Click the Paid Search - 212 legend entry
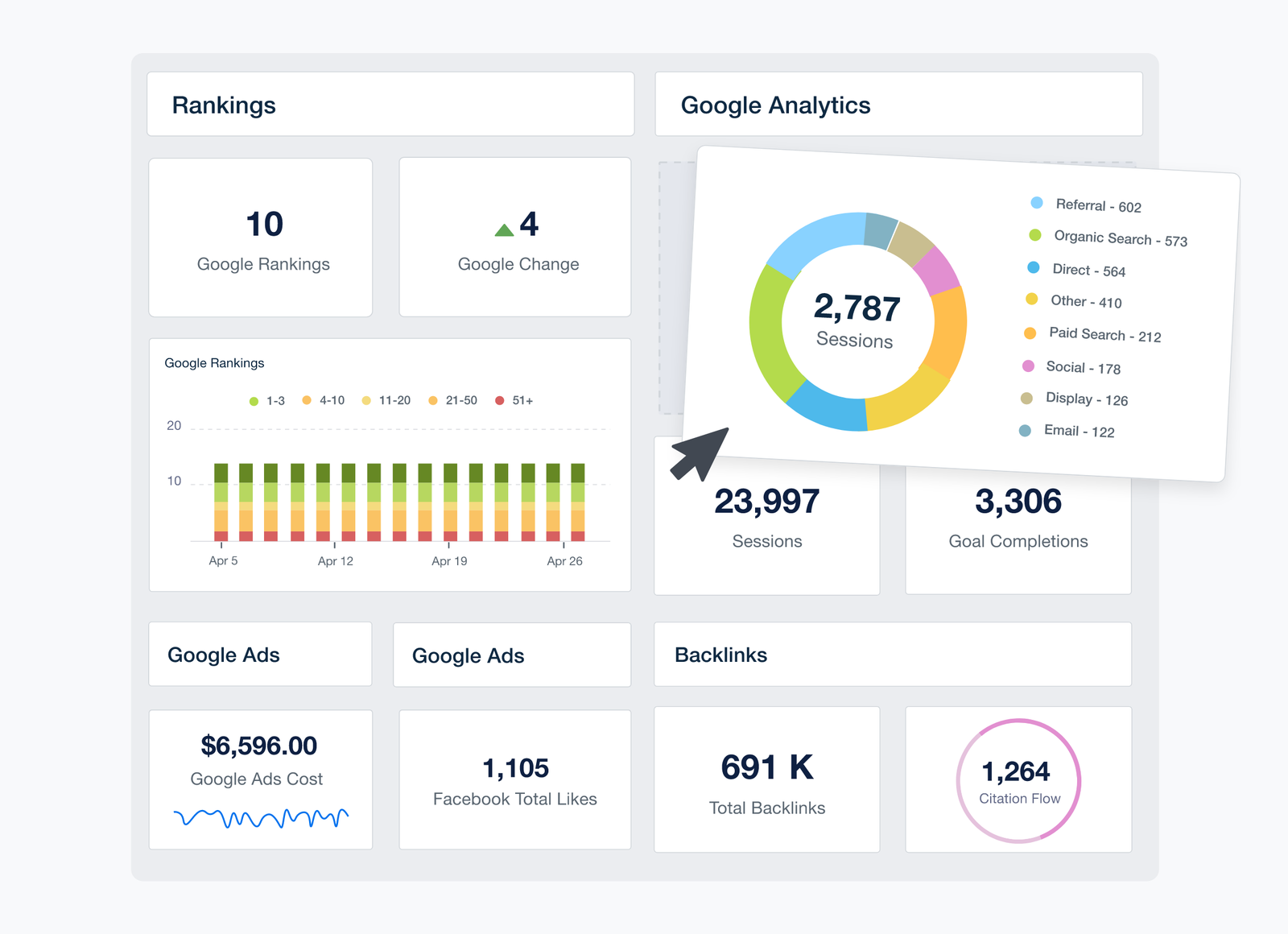 click(x=1092, y=334)
